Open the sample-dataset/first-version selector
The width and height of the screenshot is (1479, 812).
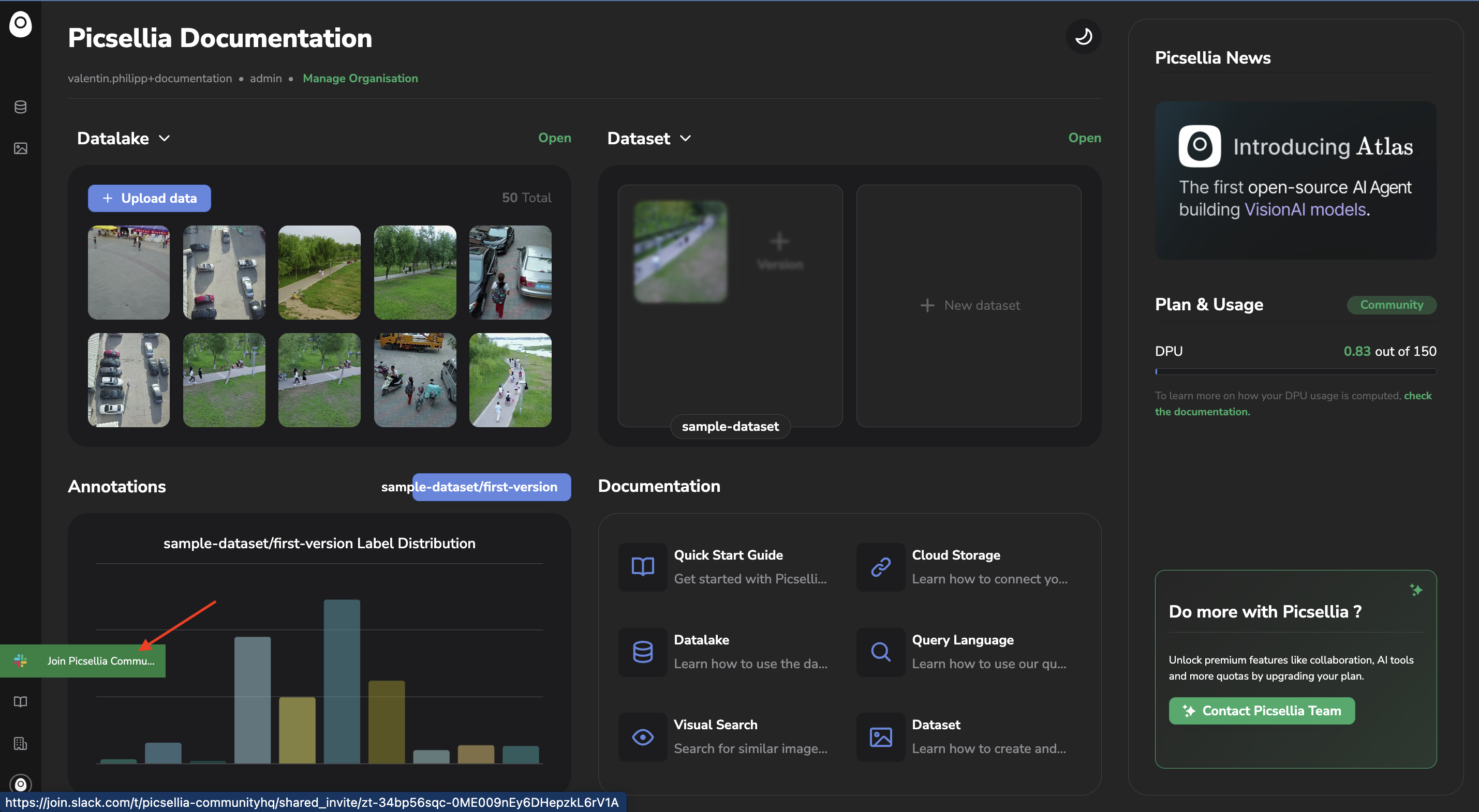point(491,487)
